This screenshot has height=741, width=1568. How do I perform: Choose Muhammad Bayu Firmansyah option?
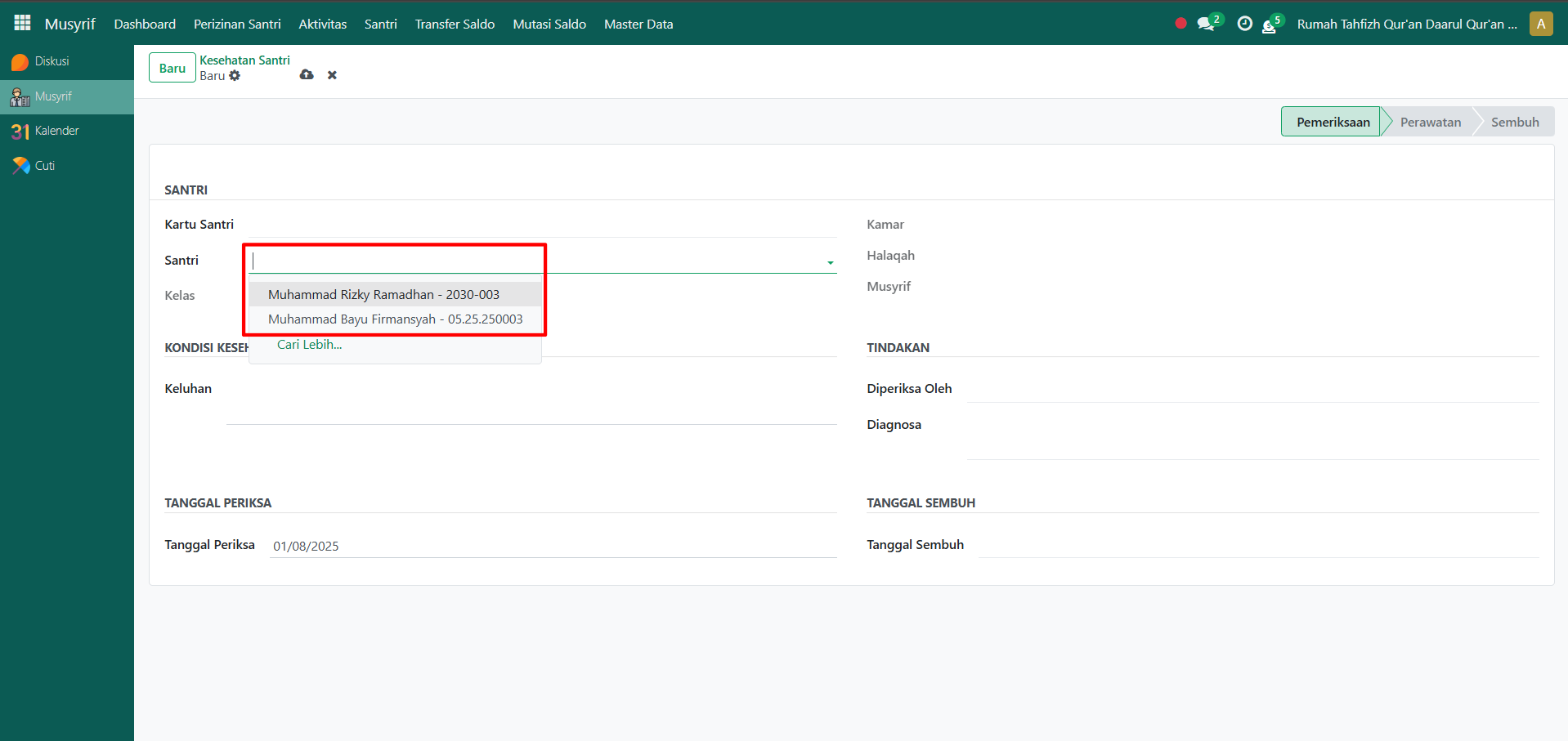tap(395, 319)
